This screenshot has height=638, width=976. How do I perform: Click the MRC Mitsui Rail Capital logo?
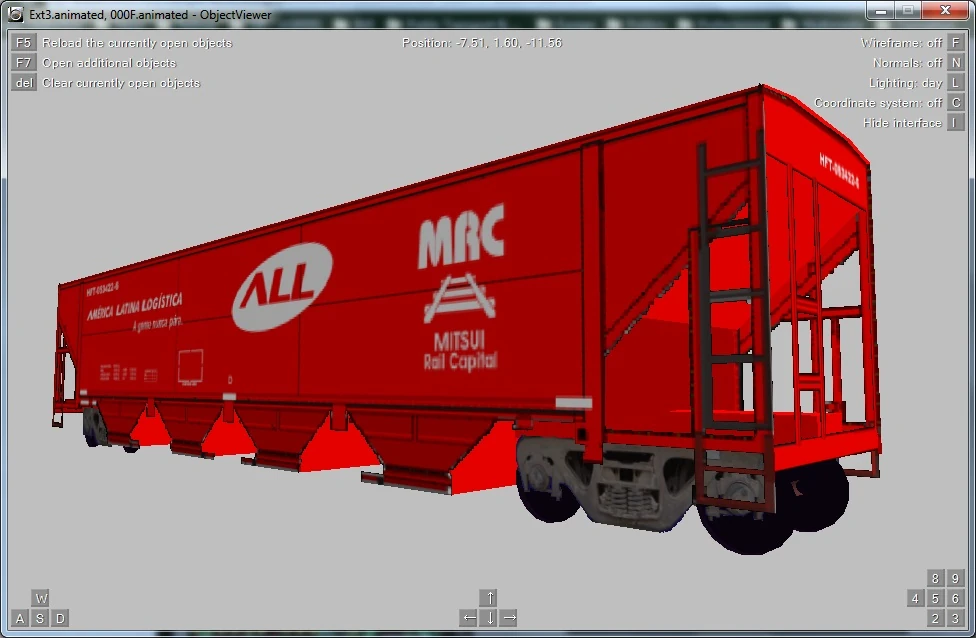461,287
